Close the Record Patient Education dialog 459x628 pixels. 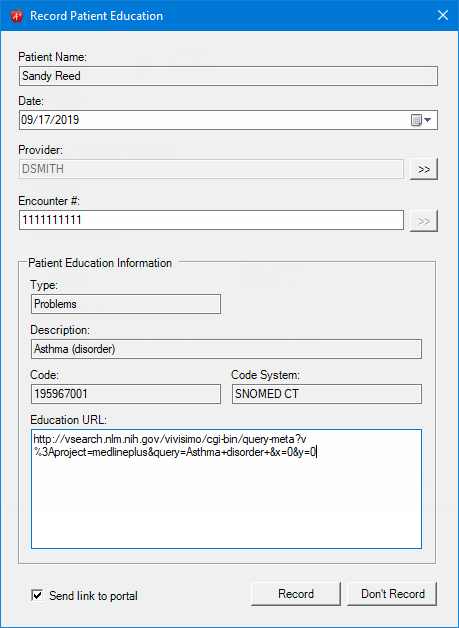point(443,16)
